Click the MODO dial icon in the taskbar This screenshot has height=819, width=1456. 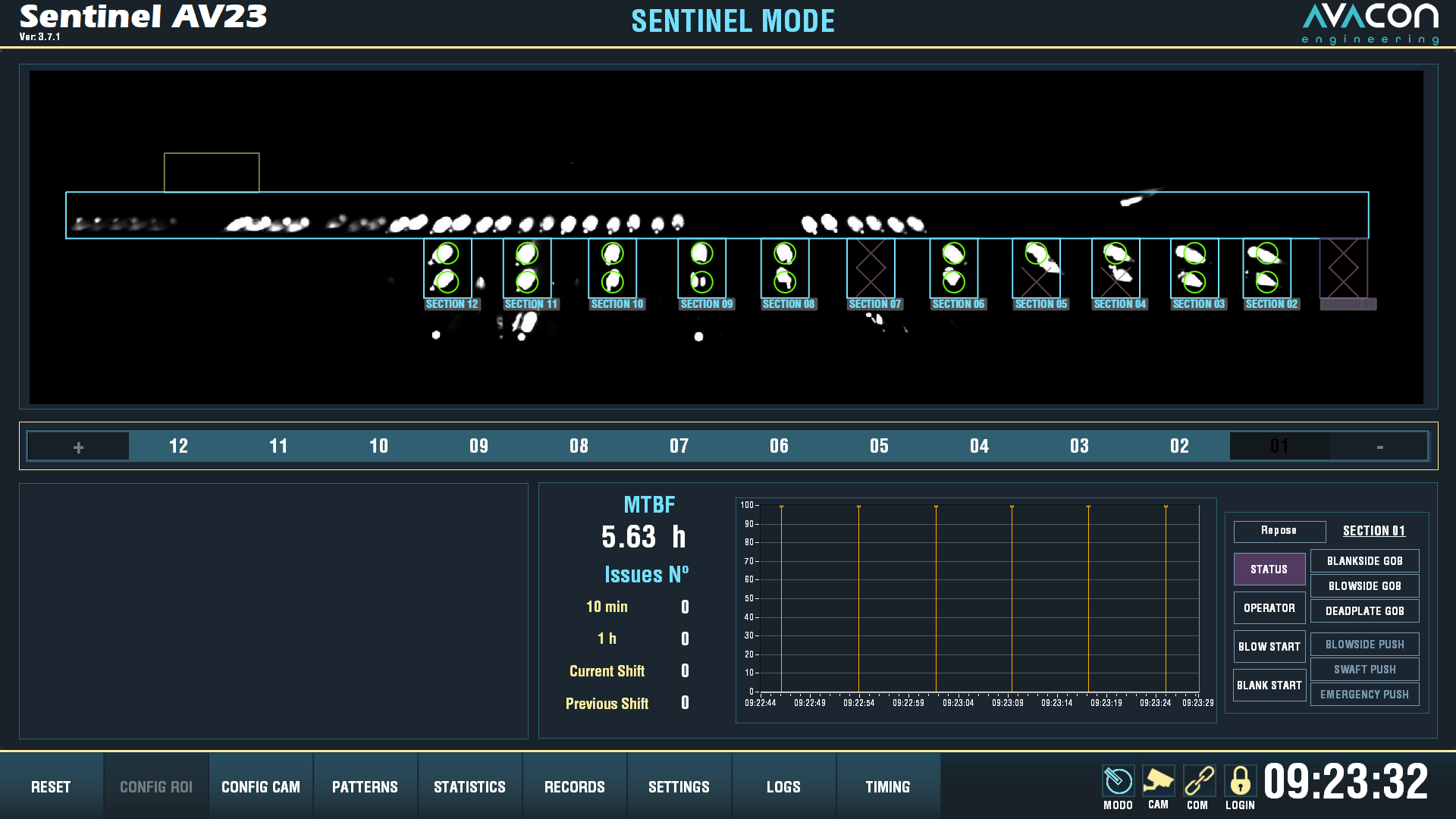(1117, 782)
